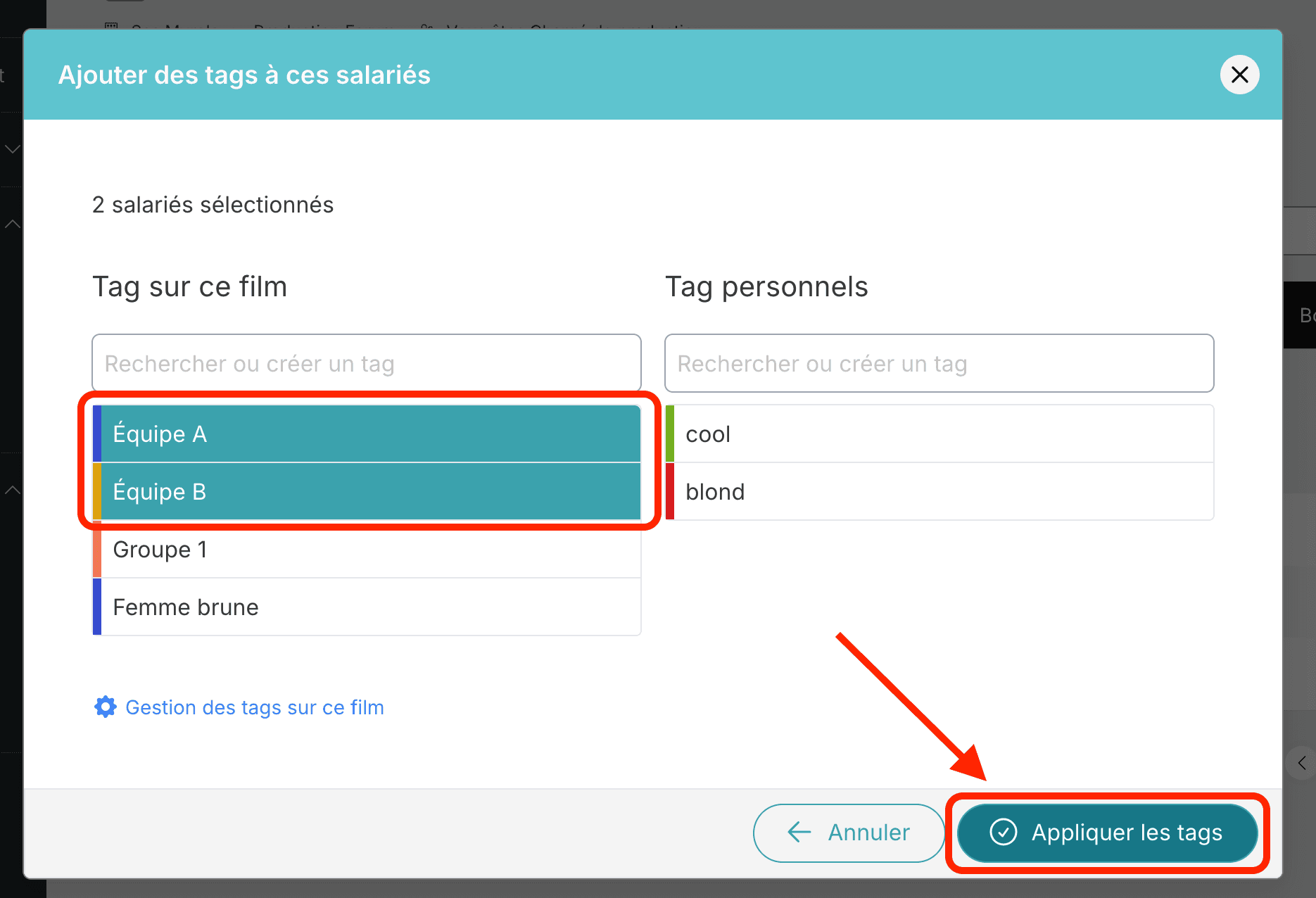Select the Groupe 1 tag
Viewport: 1316px width, 898px height.
tap(367, 549)
